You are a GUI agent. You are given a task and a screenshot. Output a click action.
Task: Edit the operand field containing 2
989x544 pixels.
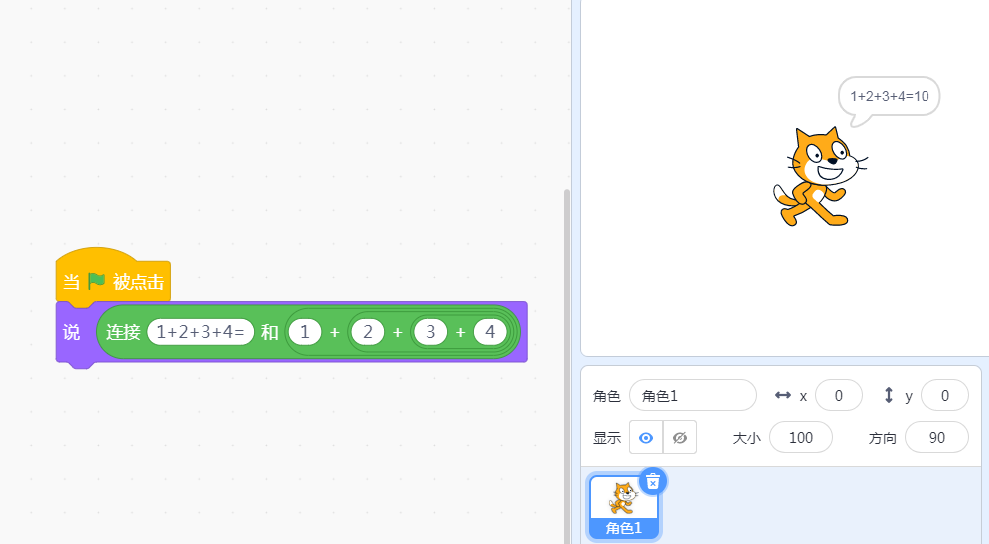point(368,332)
